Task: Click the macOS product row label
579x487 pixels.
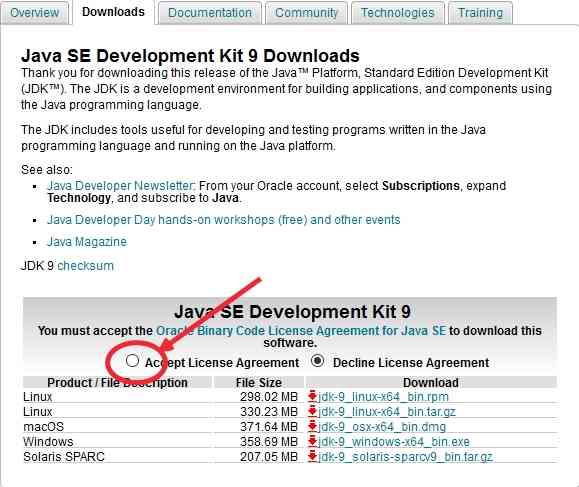Action: point(44,427)
